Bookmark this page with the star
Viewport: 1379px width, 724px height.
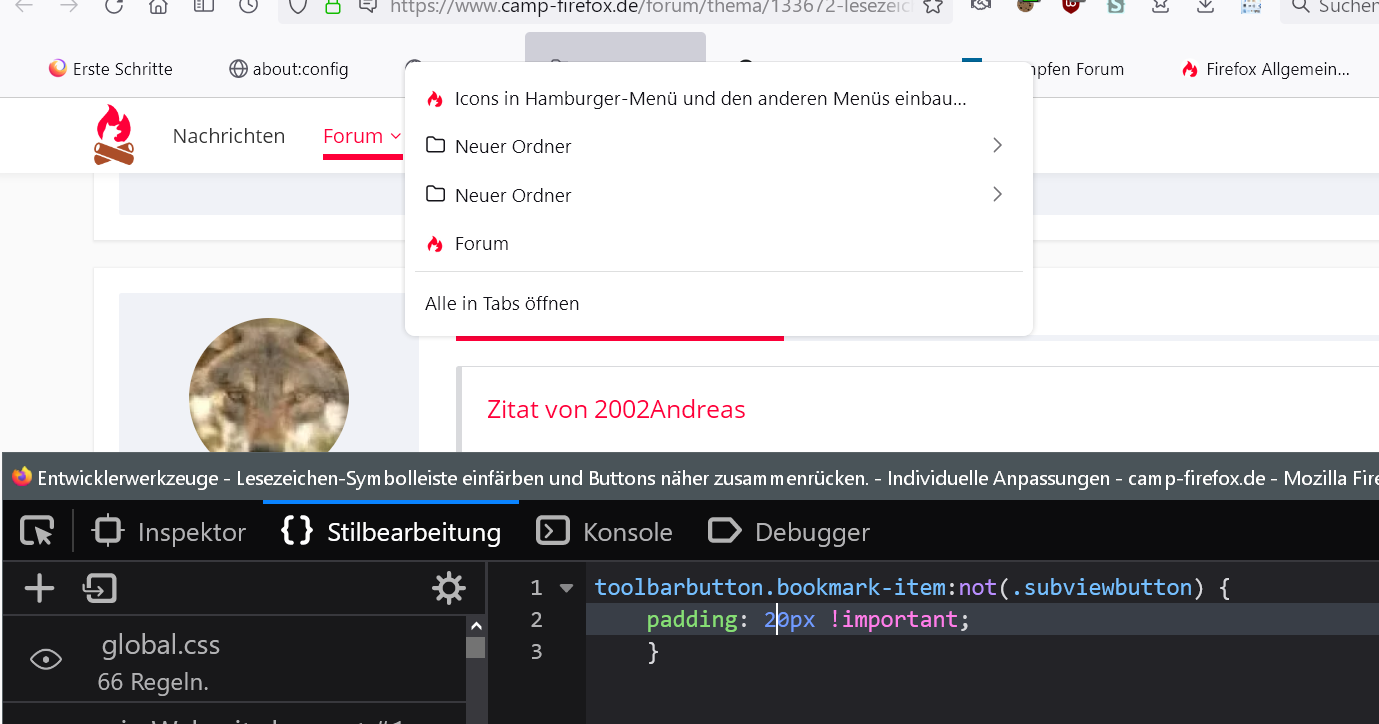[933, 7]
